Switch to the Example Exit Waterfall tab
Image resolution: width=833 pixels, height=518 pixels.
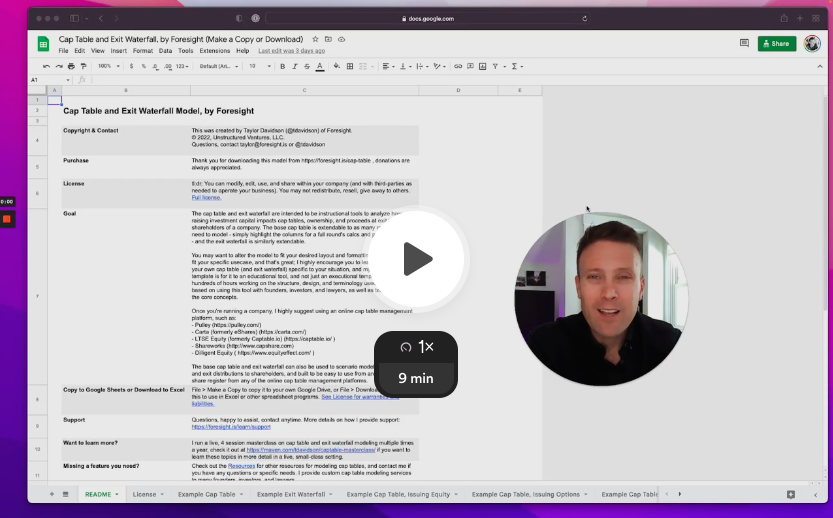291,494
